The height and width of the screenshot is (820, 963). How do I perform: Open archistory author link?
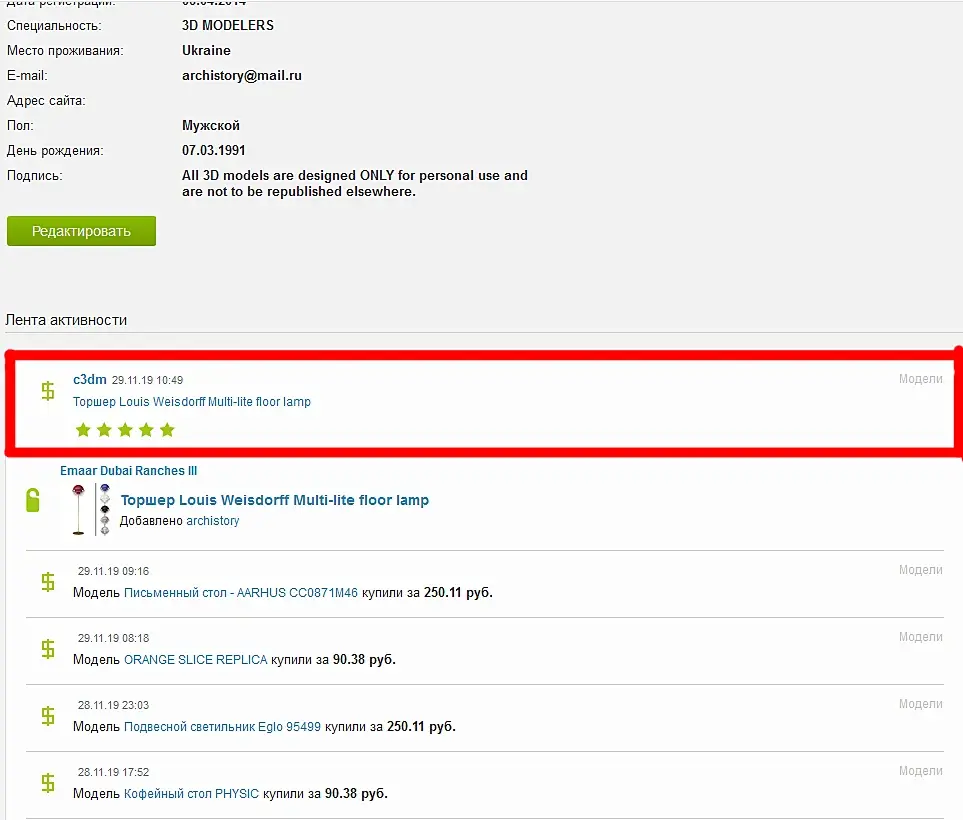[x=212, y=521]
